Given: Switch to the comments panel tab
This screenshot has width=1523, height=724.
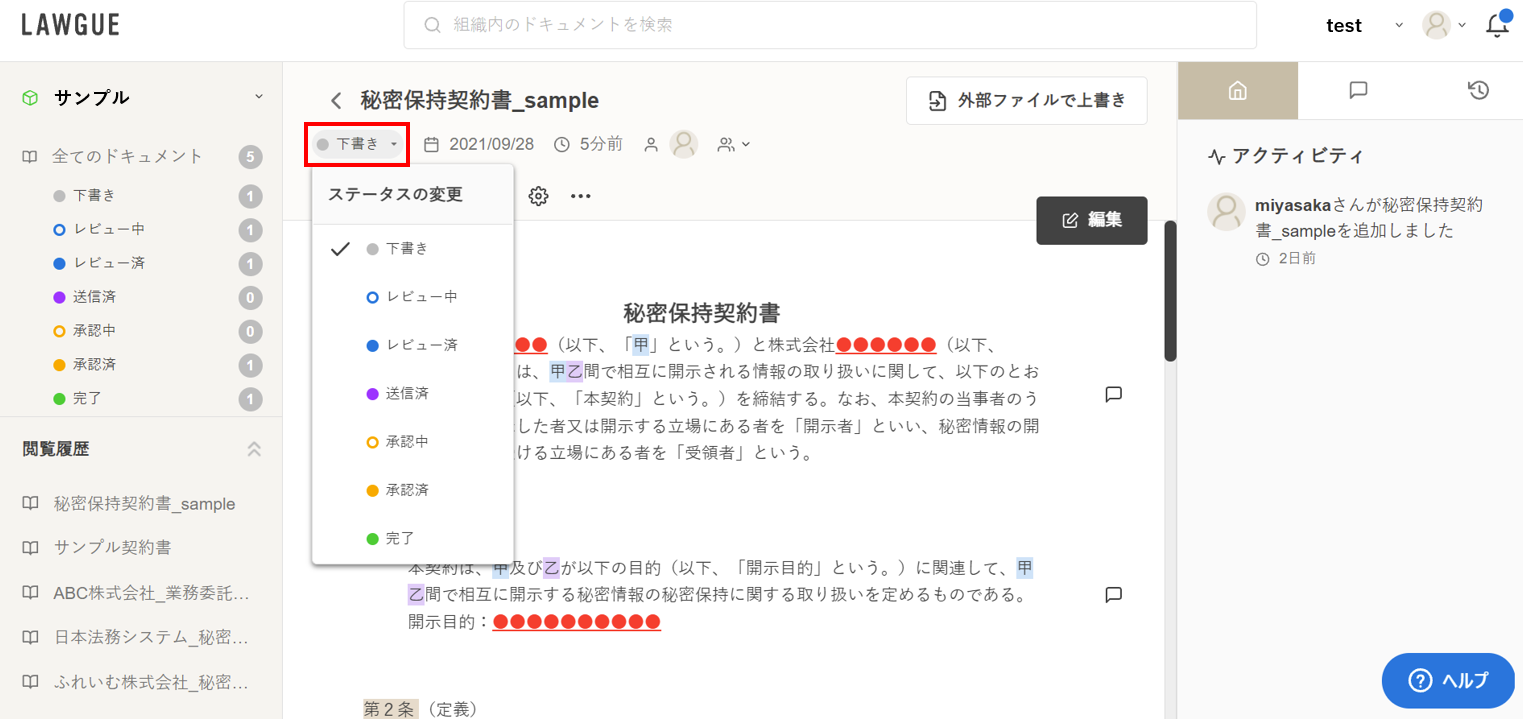Looking at the screenshot, I should coord(1358,91).
